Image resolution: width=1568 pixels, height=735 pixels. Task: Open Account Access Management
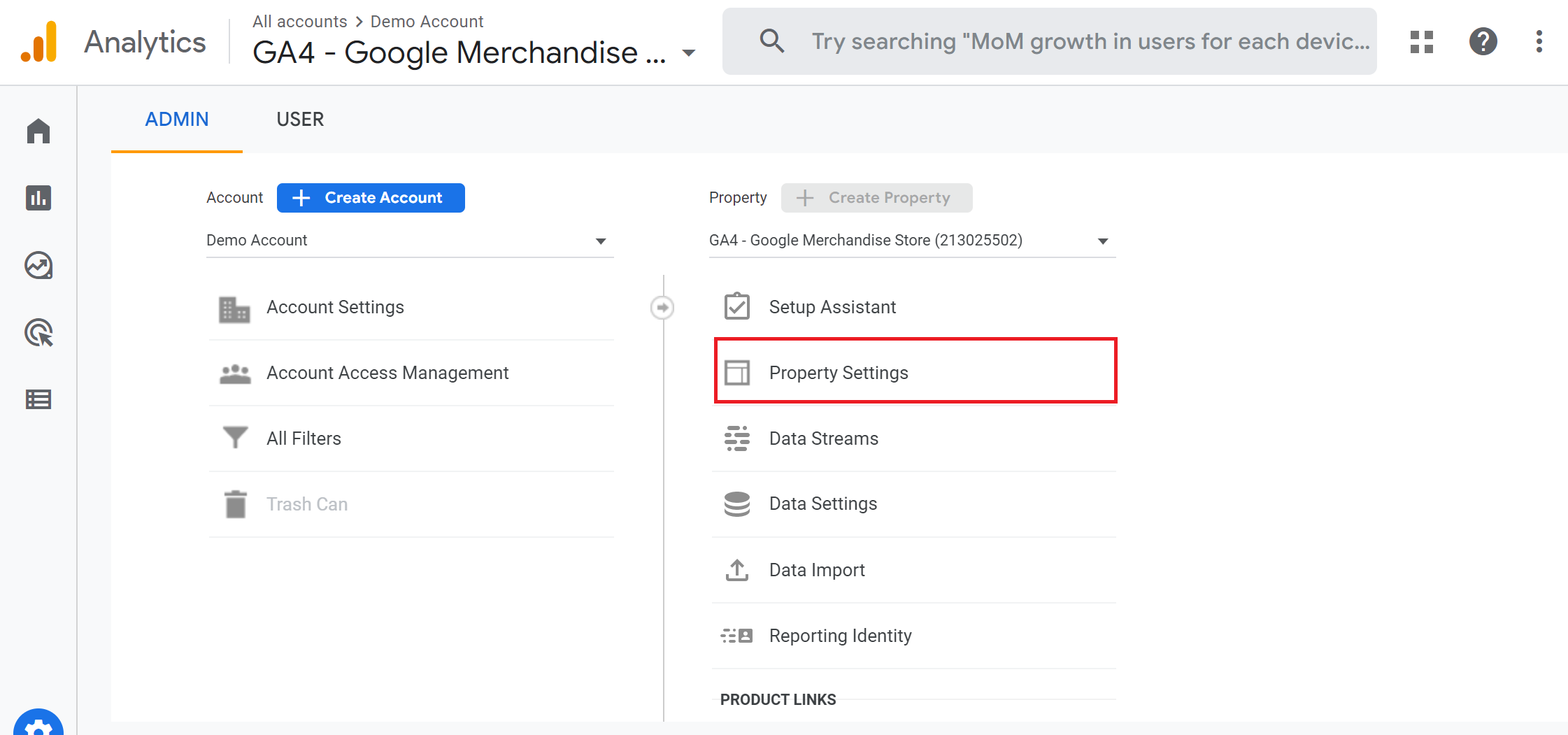coord(411,373)
